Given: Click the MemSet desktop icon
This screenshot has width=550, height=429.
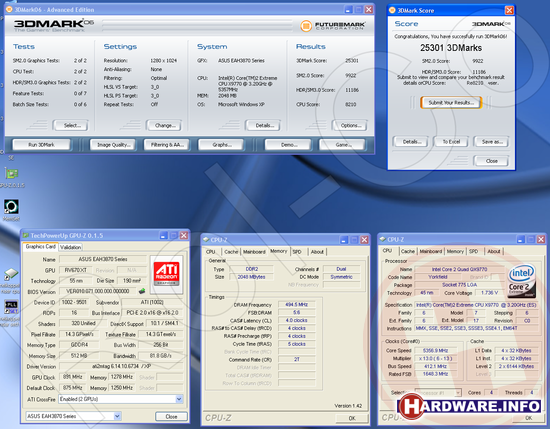Looking at the screenshot, I should click(11, 207).
